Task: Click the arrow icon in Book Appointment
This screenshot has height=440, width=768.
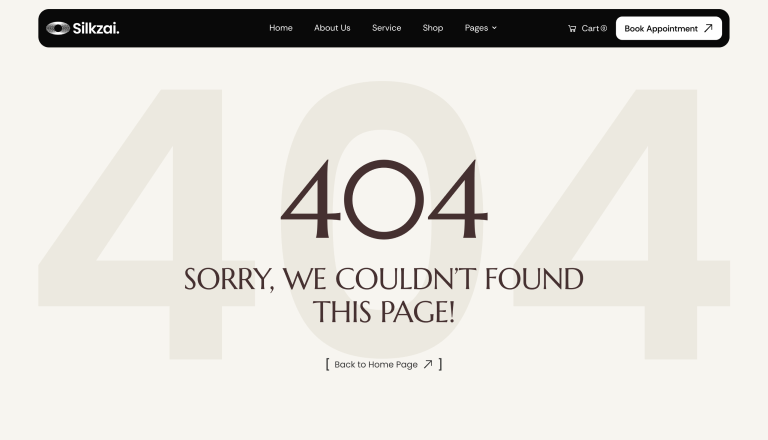Action: 708,28
